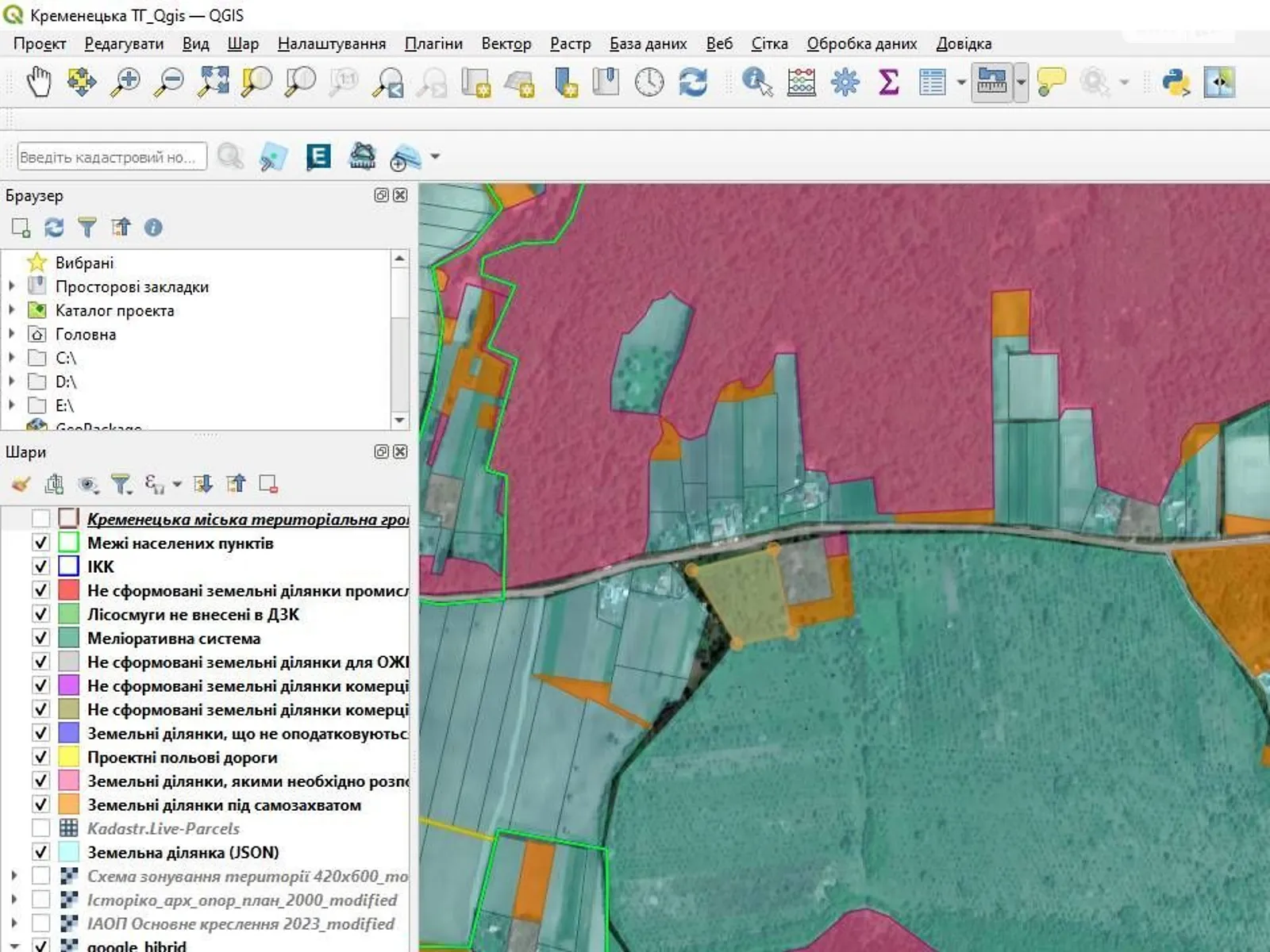Image resolution: width=1270 pixels, height=952 pixels.
Task: Click the cadastral number input field
Action: click(111, 157)
